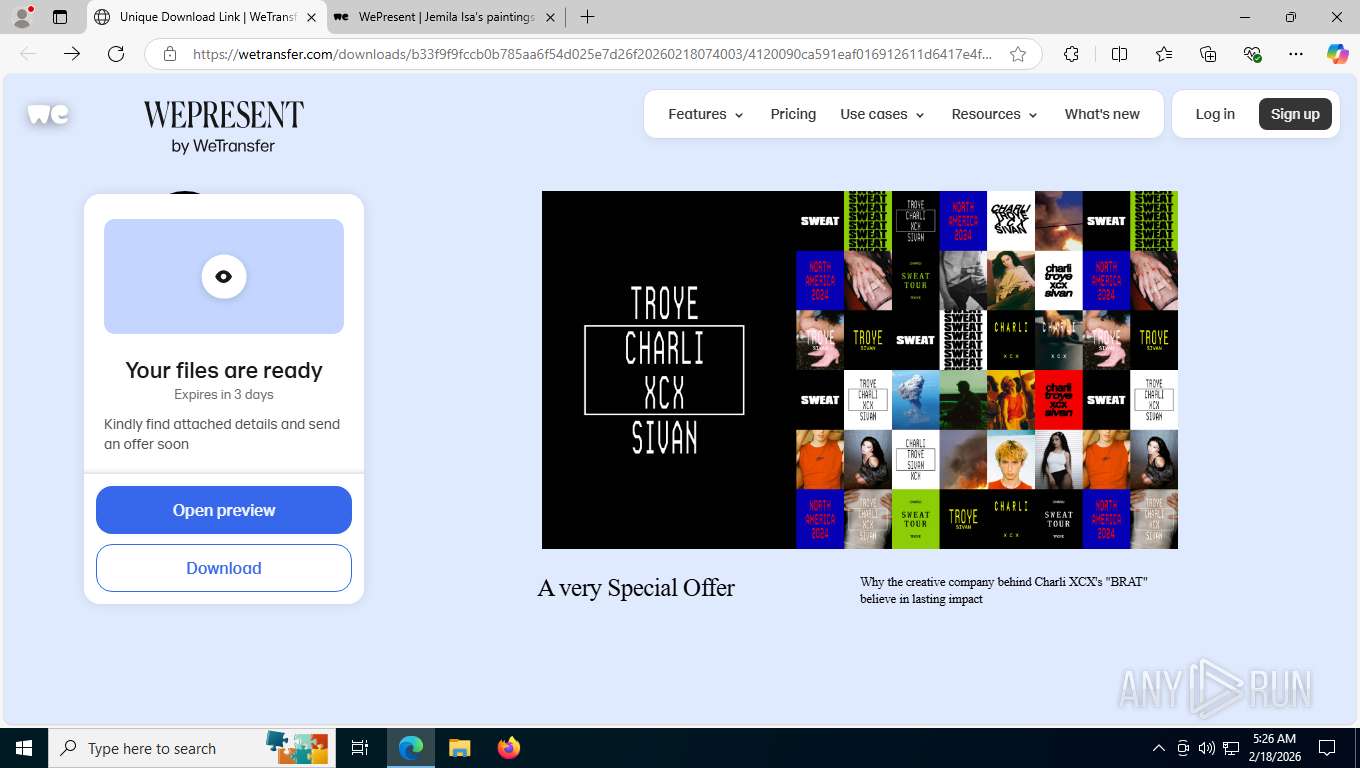Open the Extensions puzzle icon

(1071, 54)
